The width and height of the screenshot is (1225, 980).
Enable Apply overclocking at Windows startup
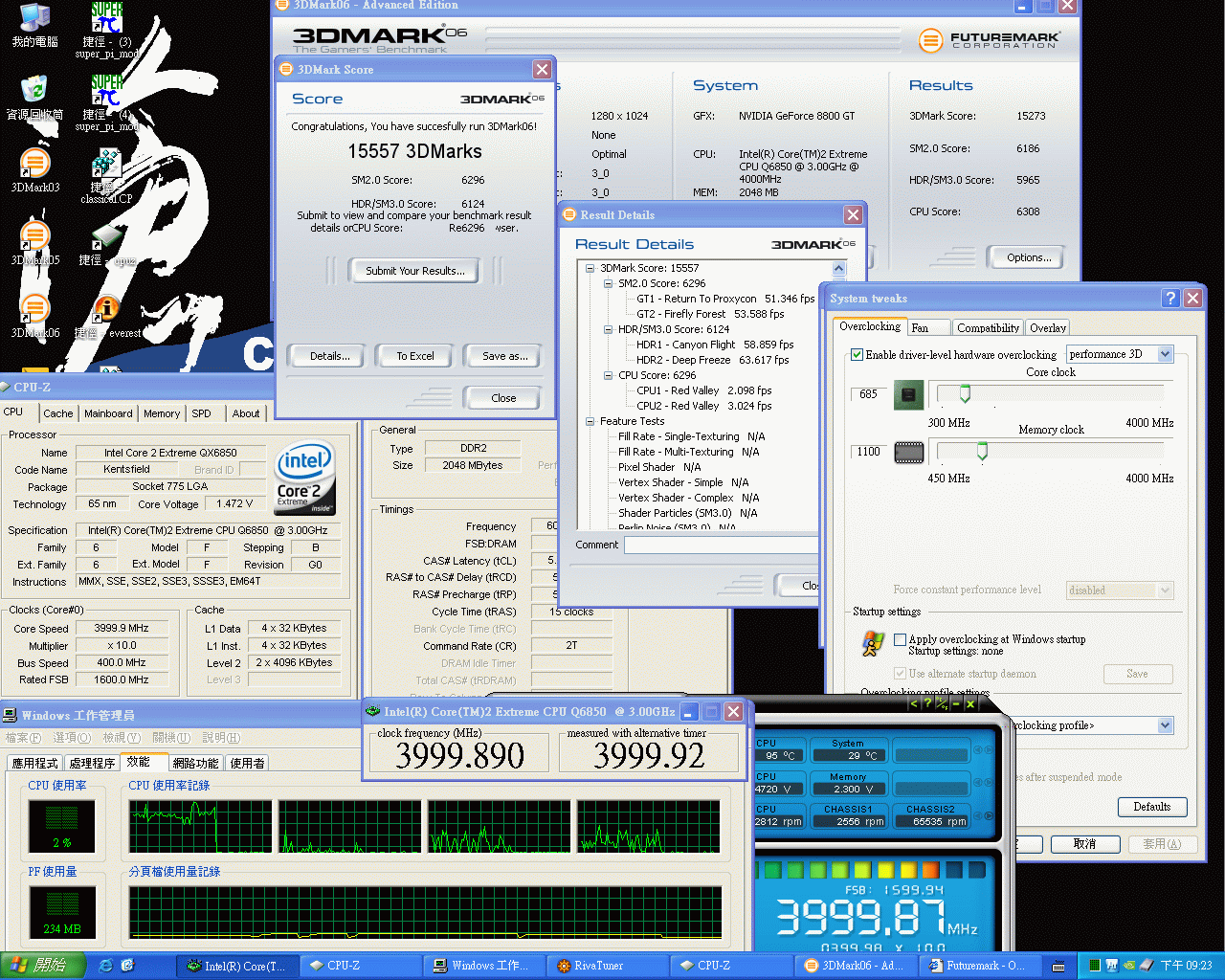[900, 639]
